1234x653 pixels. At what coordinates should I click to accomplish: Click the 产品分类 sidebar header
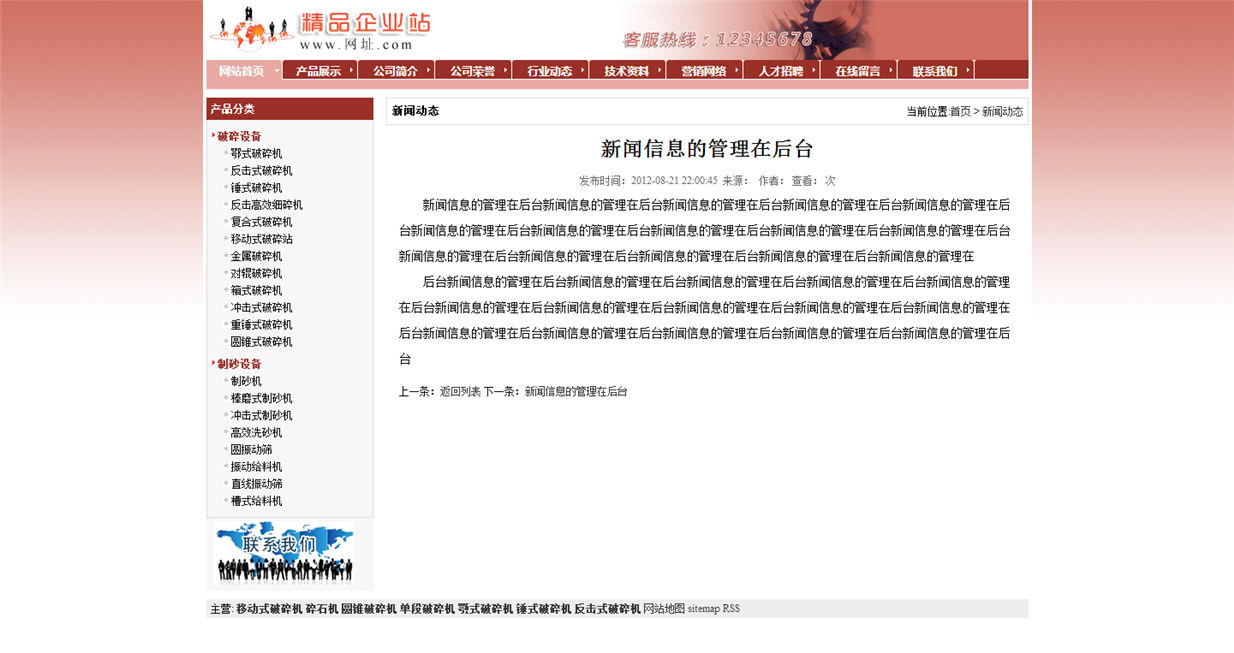pos(290,109)
